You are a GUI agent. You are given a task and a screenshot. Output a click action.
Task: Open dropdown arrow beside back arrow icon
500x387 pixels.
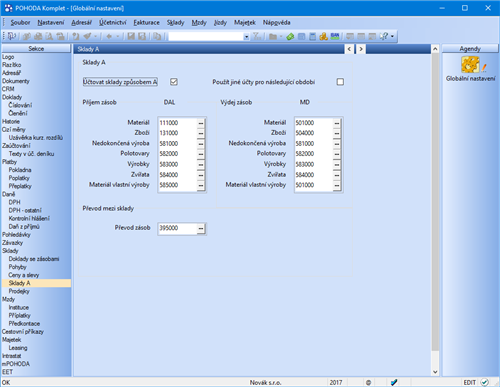pos(117,36)
